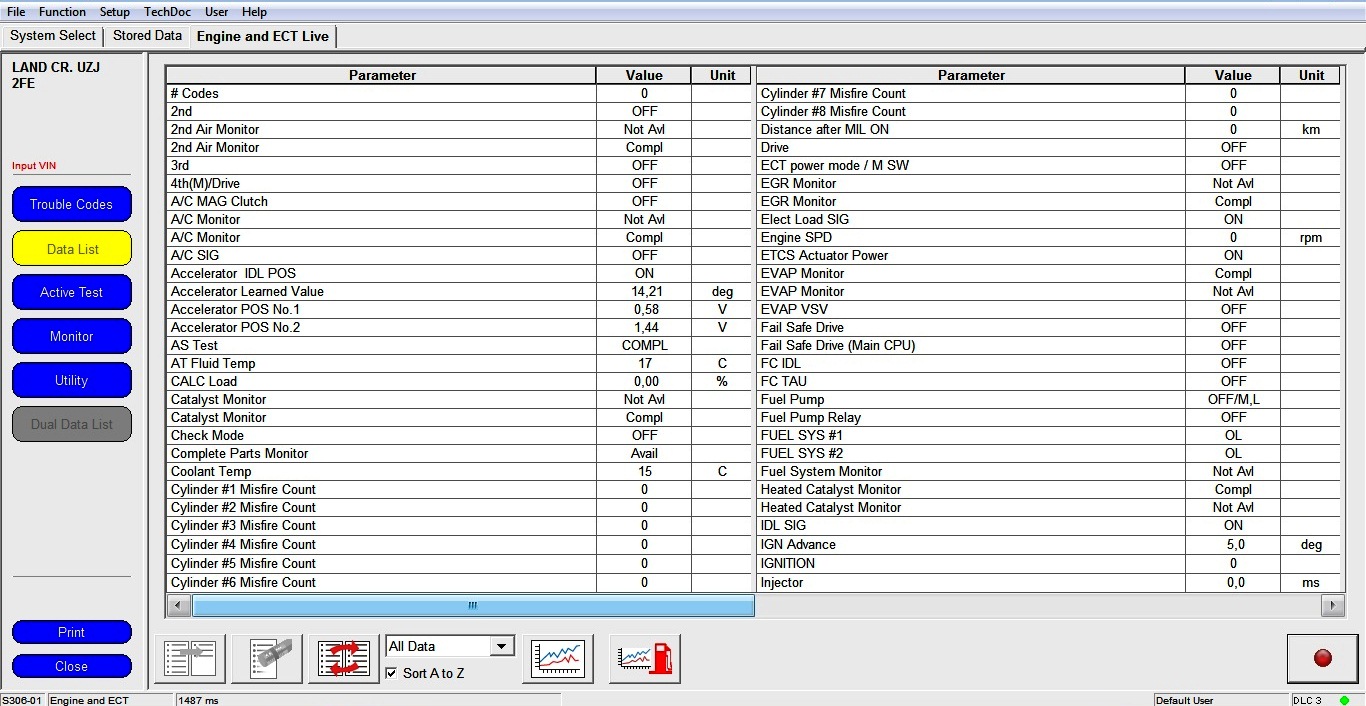Uncheck the Sort A to Z checkbox
This screenshot has height=706, width=1366.
(392, 674)
